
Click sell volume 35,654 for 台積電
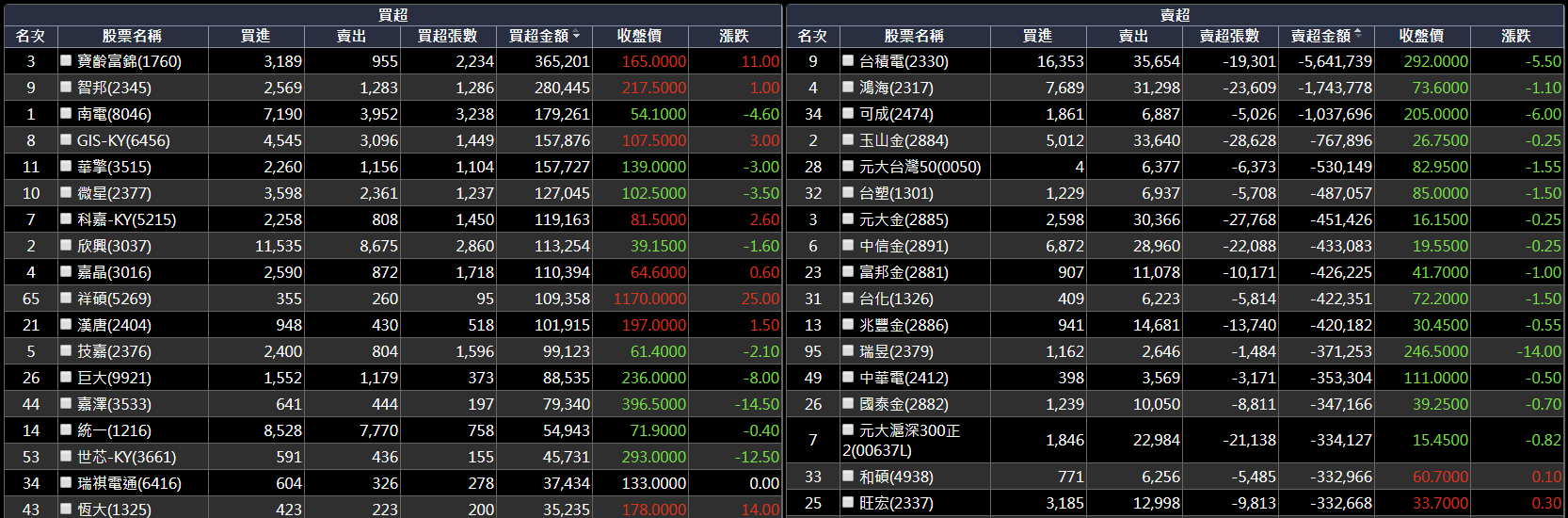click(x=1156, y=61)
